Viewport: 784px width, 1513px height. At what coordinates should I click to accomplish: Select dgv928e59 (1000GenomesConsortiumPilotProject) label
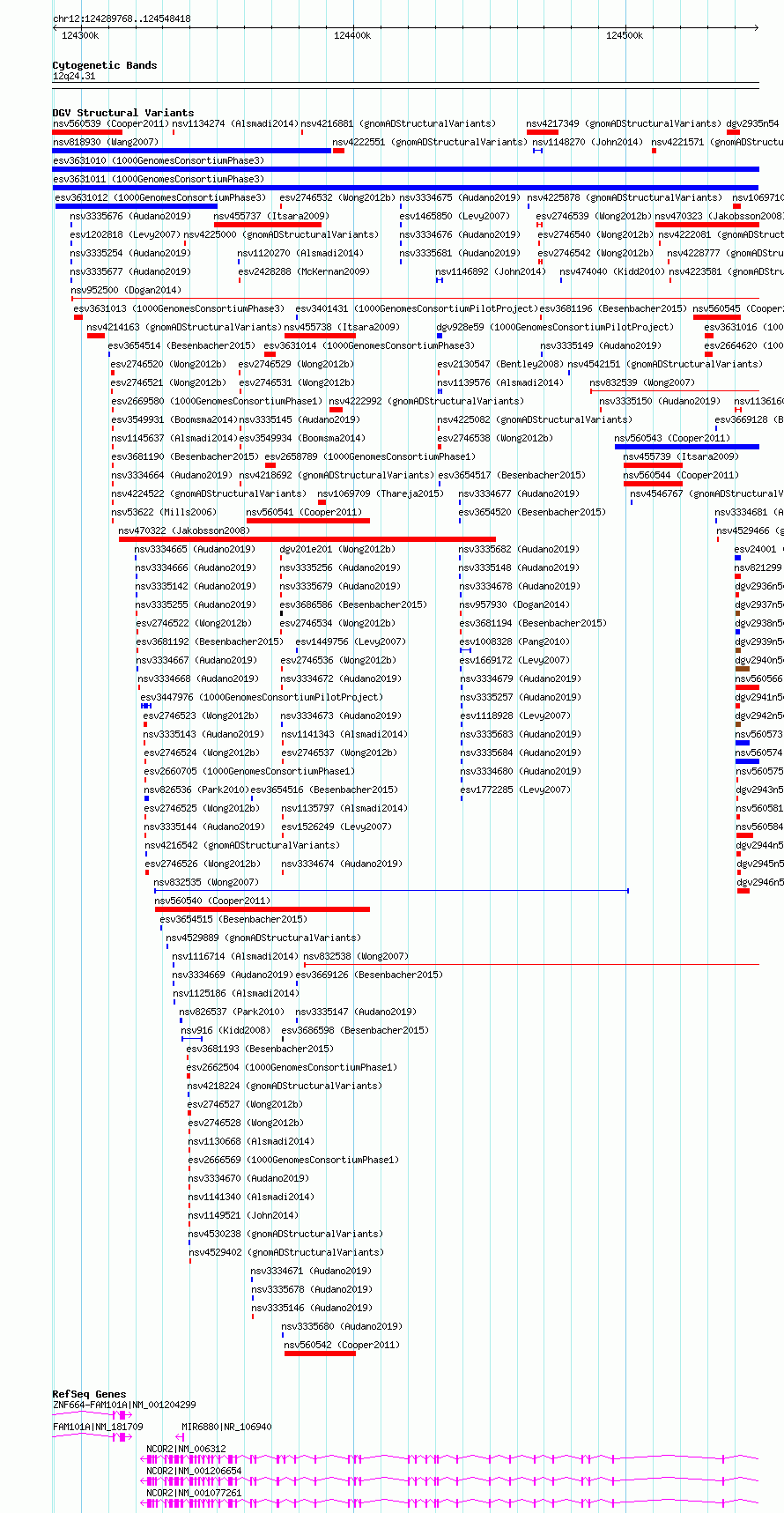(x=556, y=328)
